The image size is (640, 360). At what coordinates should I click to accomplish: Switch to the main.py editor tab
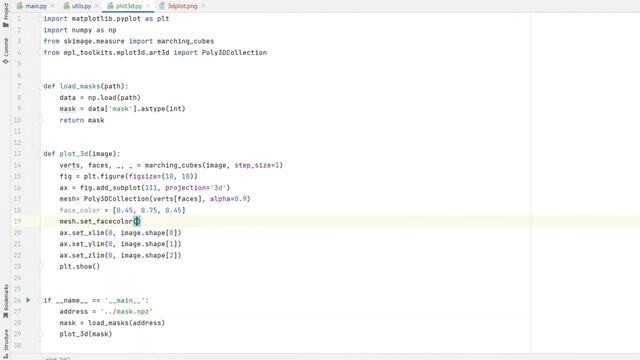pos(36,6)
